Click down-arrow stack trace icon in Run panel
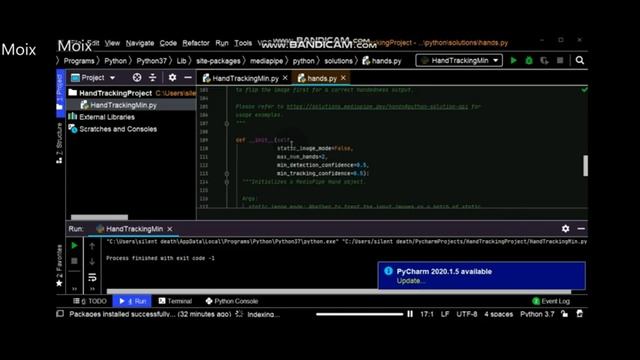The height and width of the screenshot is (360, 640). click(x=92, y=261)
